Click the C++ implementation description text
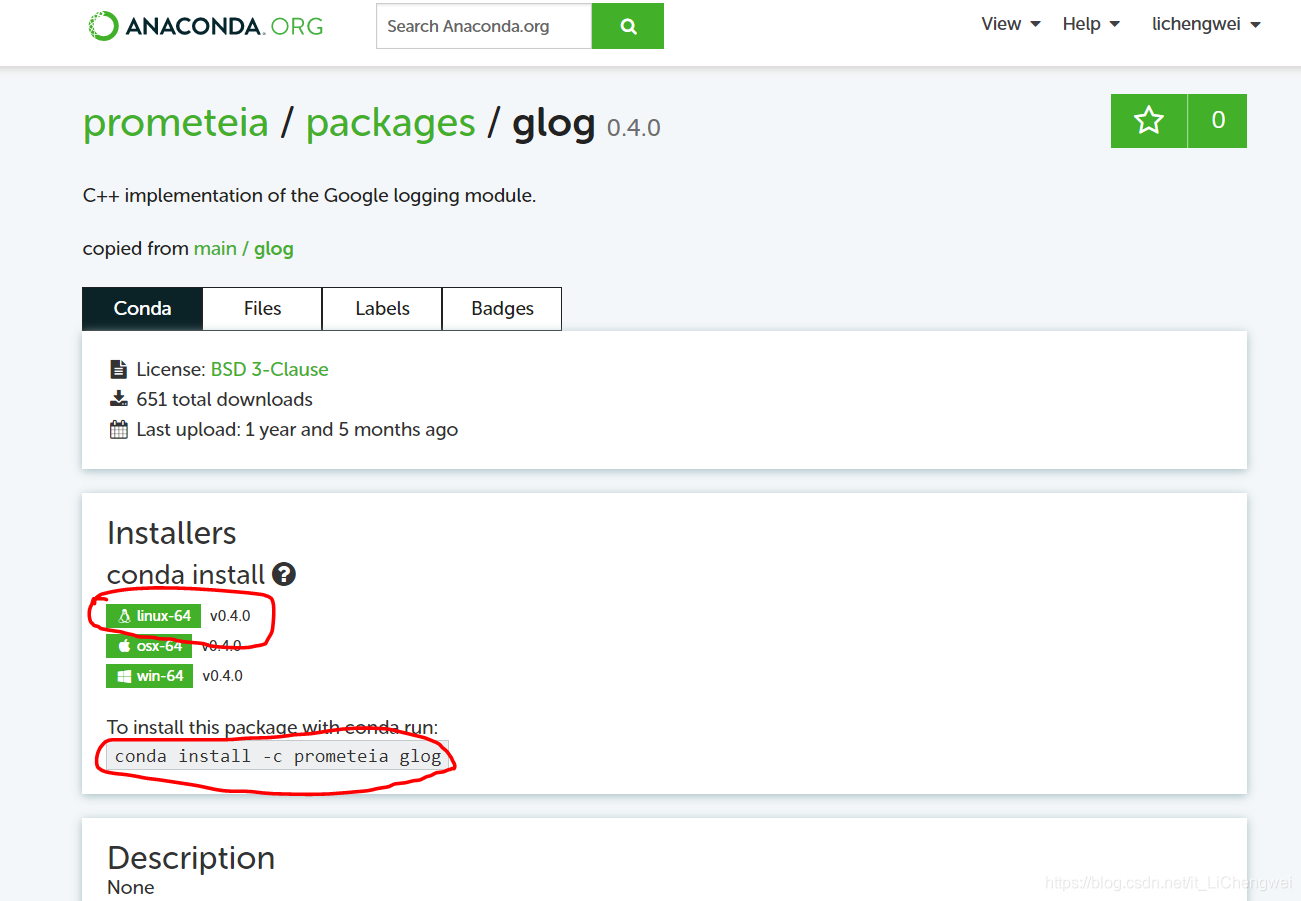The image size is (1301, 901). 310,196
